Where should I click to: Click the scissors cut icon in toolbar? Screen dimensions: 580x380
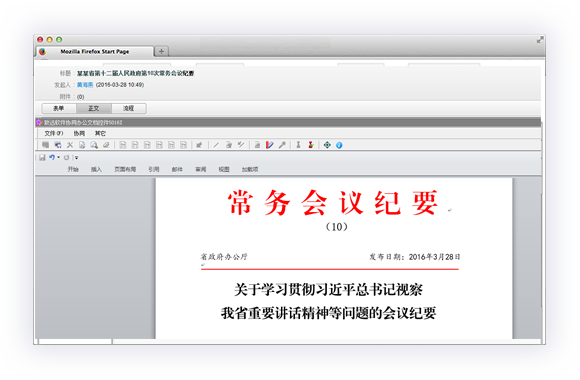pos(70,145)
